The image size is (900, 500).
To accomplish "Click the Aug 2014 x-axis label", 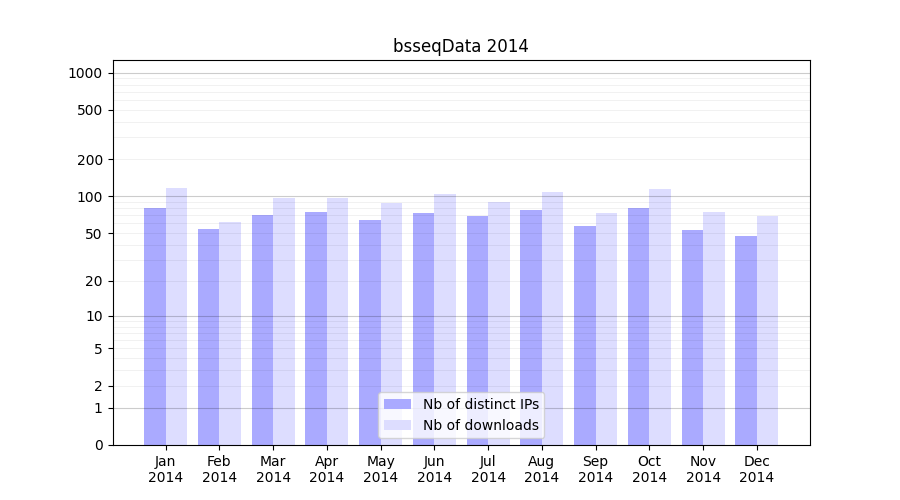I will [542, 469].
